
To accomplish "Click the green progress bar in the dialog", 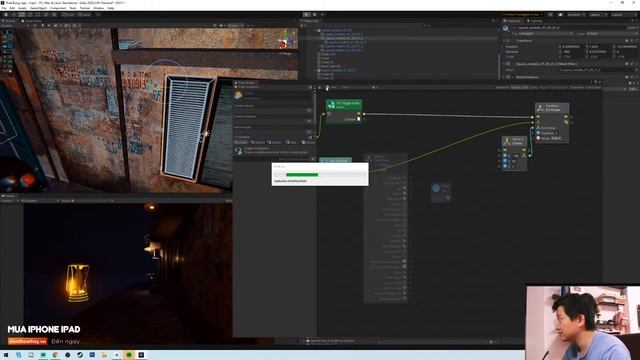I will pyautogui.click(x=302, y=175).
